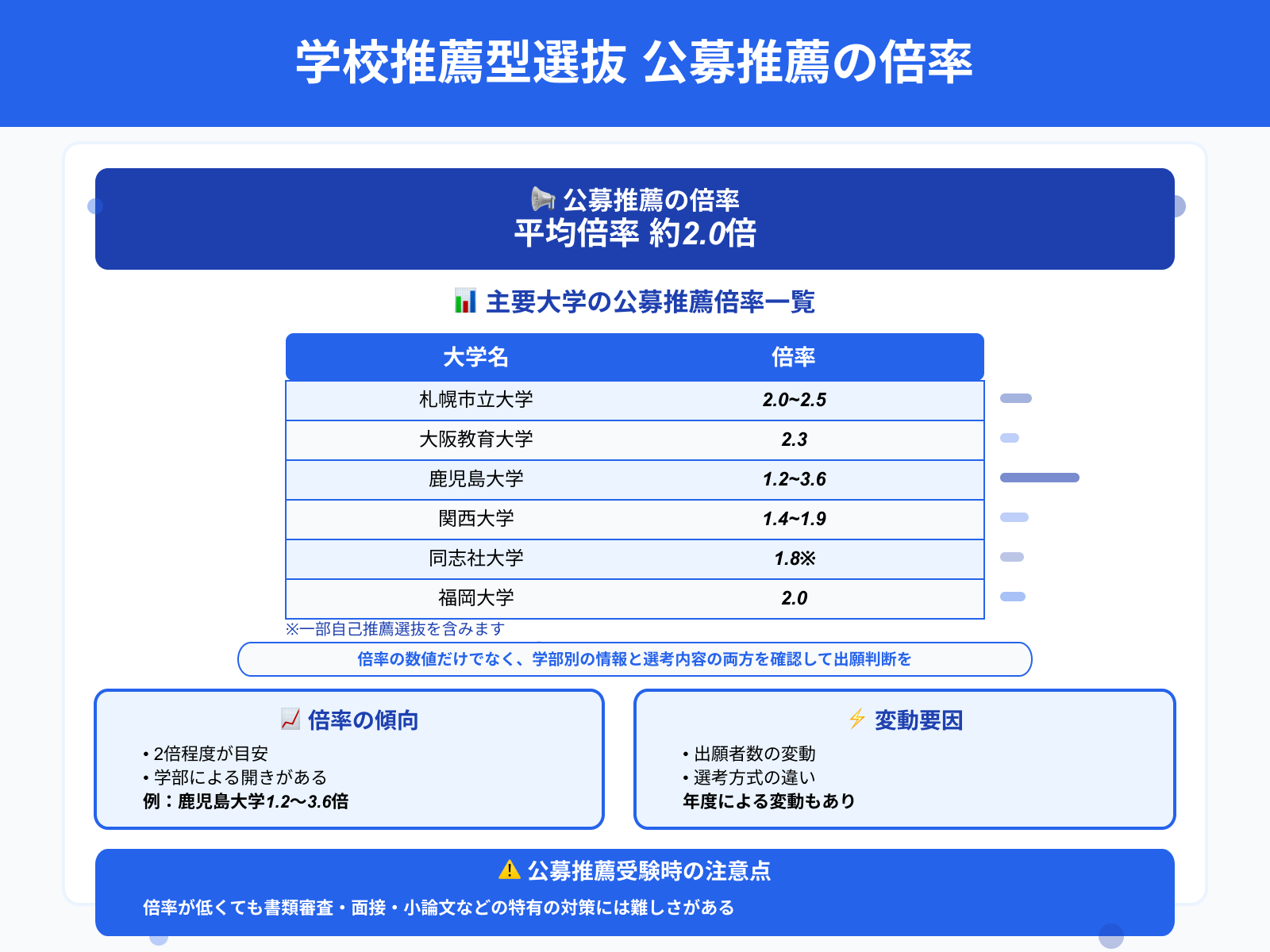Click the 倍率の傾向 card heading
Viewport: 1270px width, 952px height.
pyautogui.click(x=363, y=720)
